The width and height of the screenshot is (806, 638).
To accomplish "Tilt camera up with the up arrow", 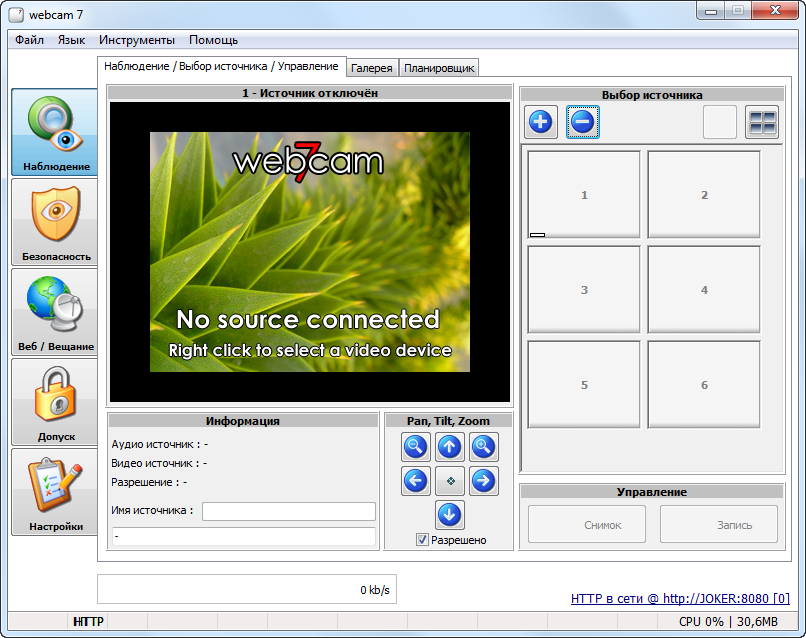I will (x=450, y=447).
